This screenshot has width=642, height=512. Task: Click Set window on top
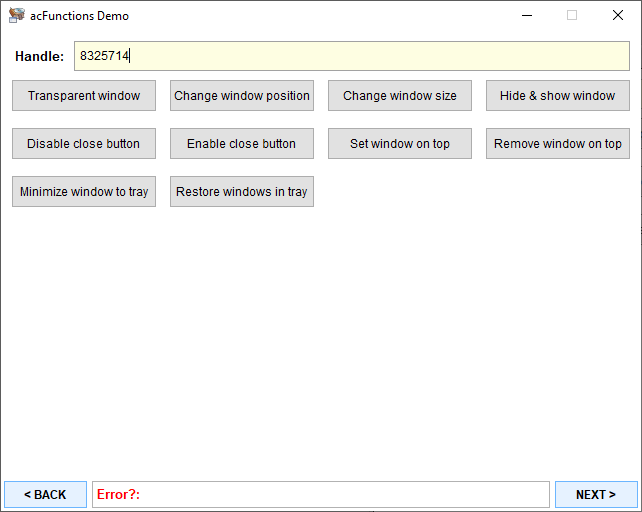[x=400, y=144]
